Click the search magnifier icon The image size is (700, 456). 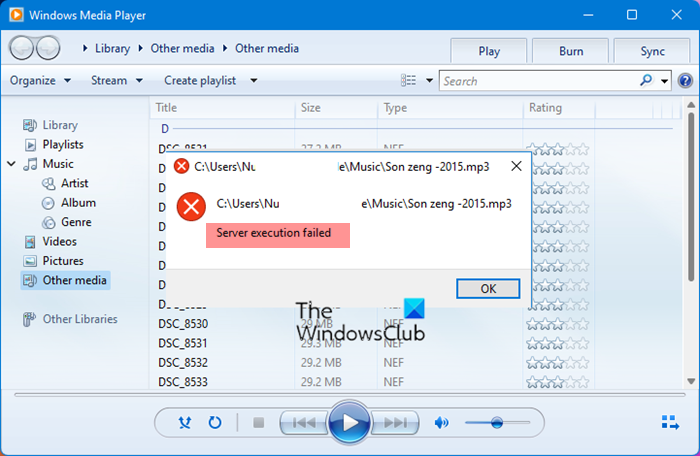click(x=646, y=80)
